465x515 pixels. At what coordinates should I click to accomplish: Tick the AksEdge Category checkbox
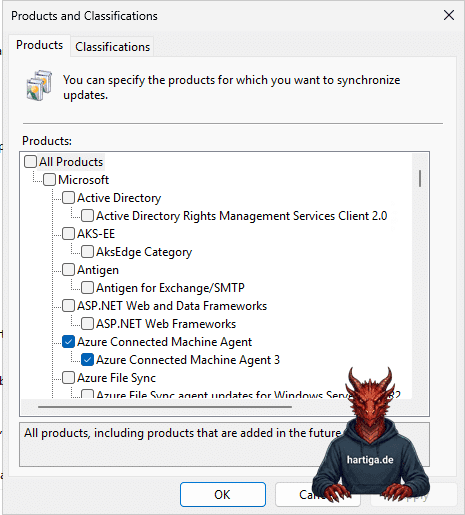tap(87, 252)
